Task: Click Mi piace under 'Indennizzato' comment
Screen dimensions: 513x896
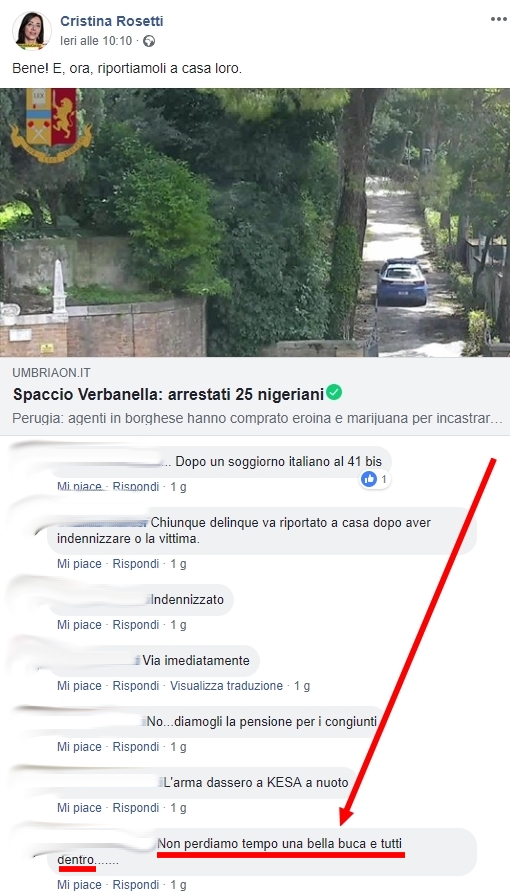Action: click(x=79, y=625)
